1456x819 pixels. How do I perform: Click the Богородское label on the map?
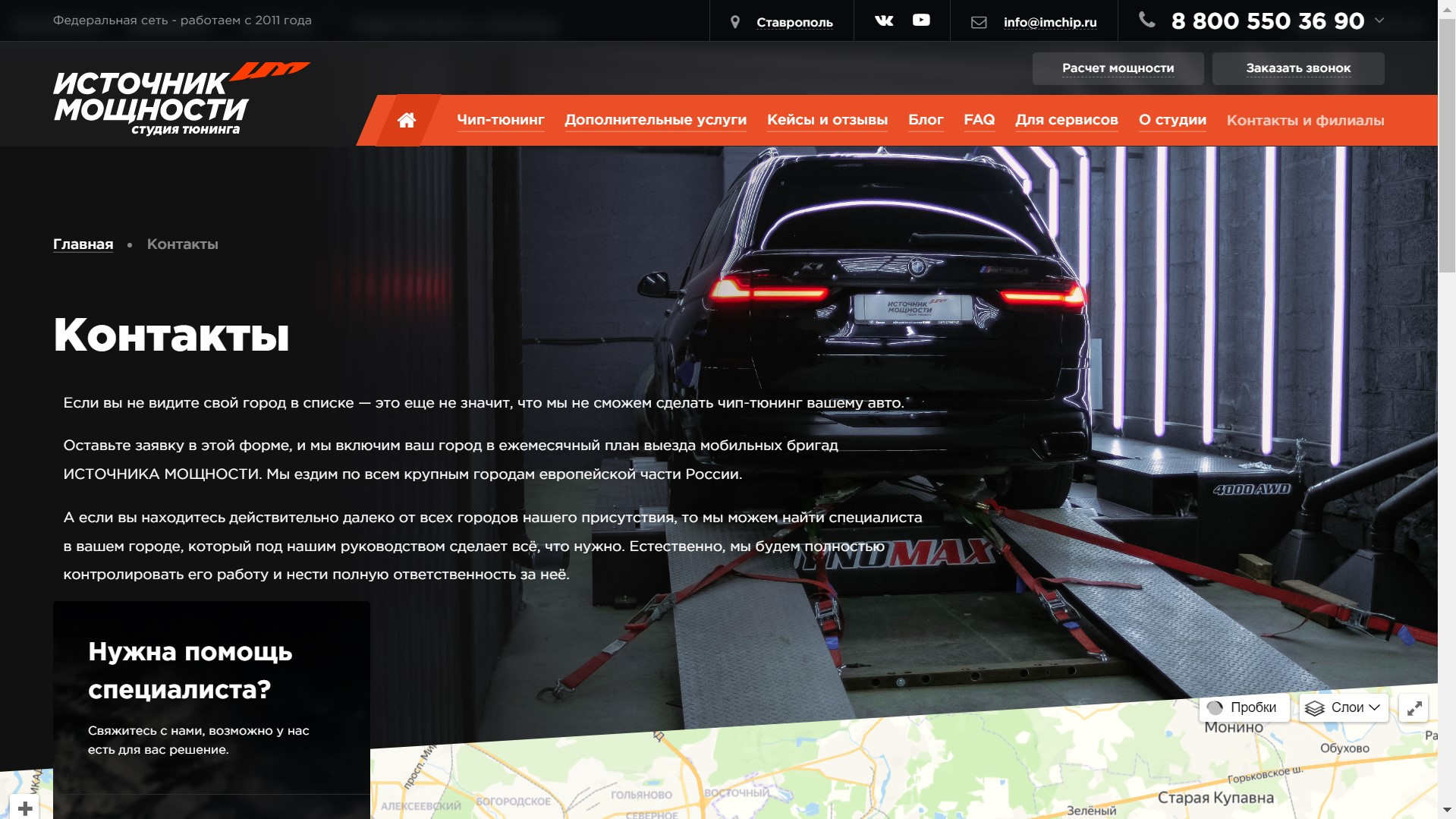click(x=513, y=802)
